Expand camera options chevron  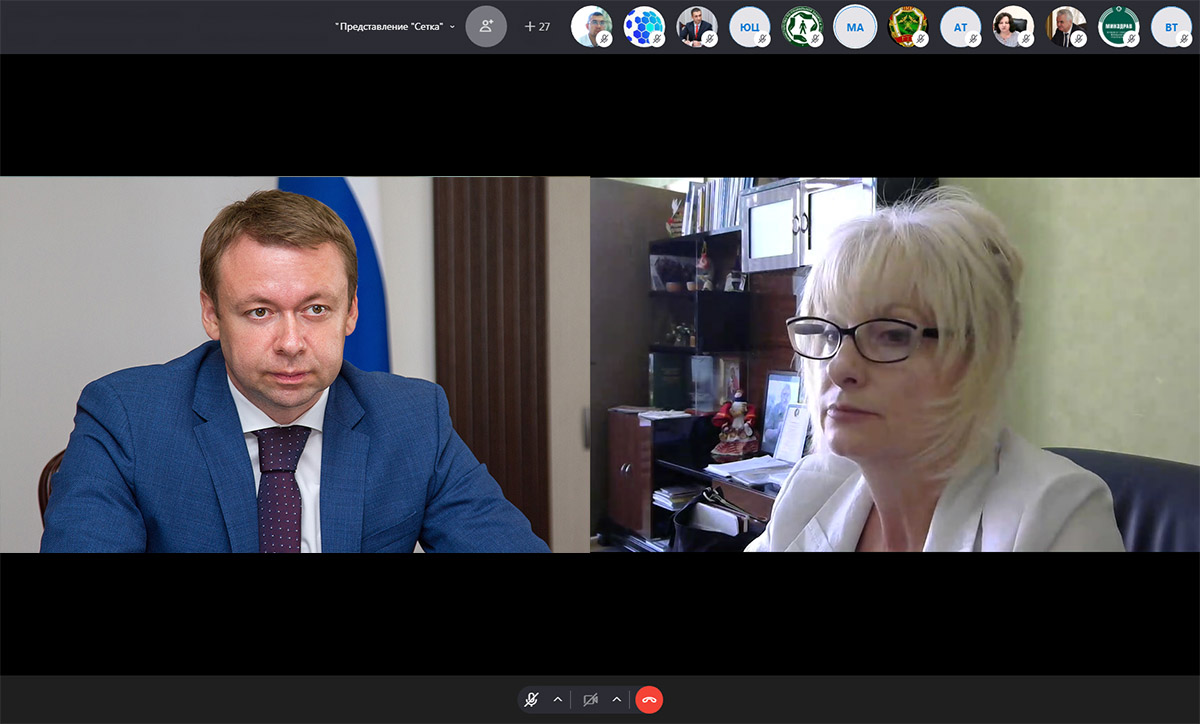[617, 700]
